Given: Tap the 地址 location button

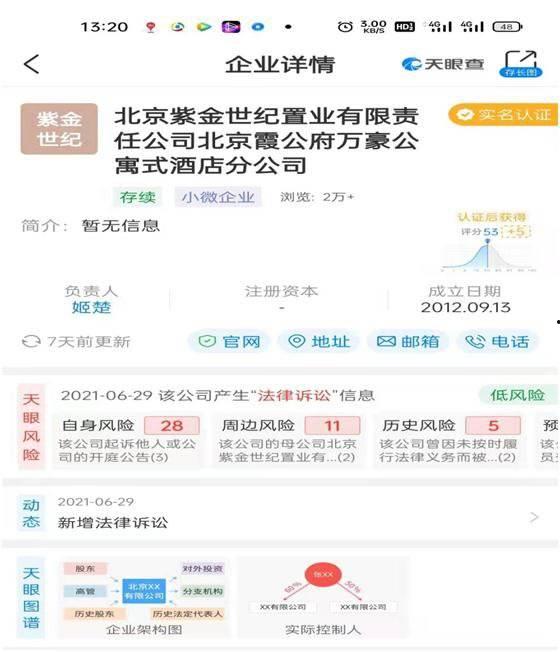Looking at the screenshot, I should coord(319,342).
